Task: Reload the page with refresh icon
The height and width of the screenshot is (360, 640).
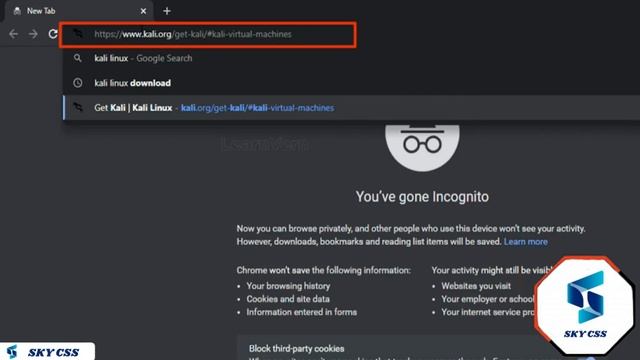Action: click(x=53, y=34)
